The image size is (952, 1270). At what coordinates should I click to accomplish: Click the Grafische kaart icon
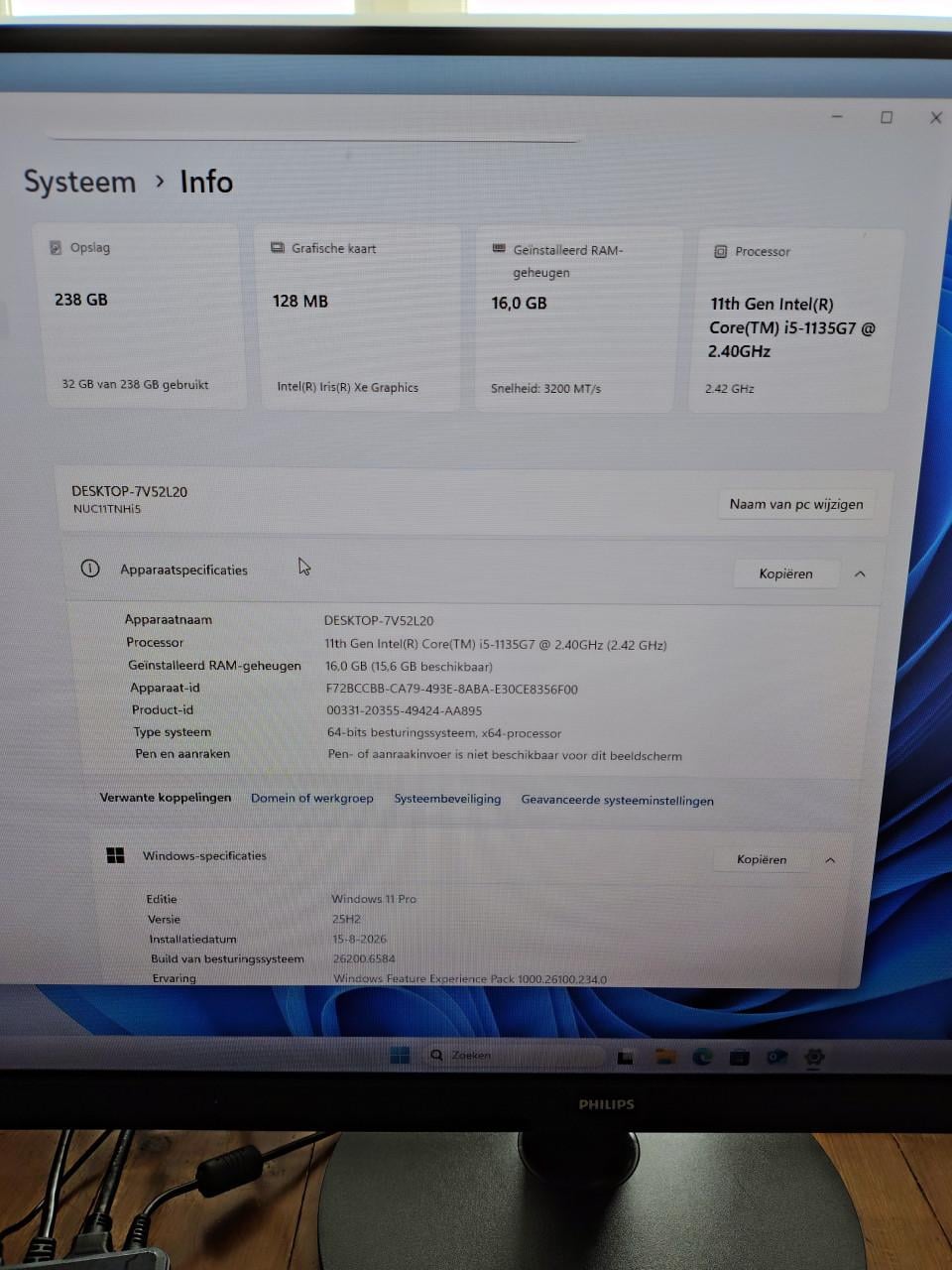278,248
